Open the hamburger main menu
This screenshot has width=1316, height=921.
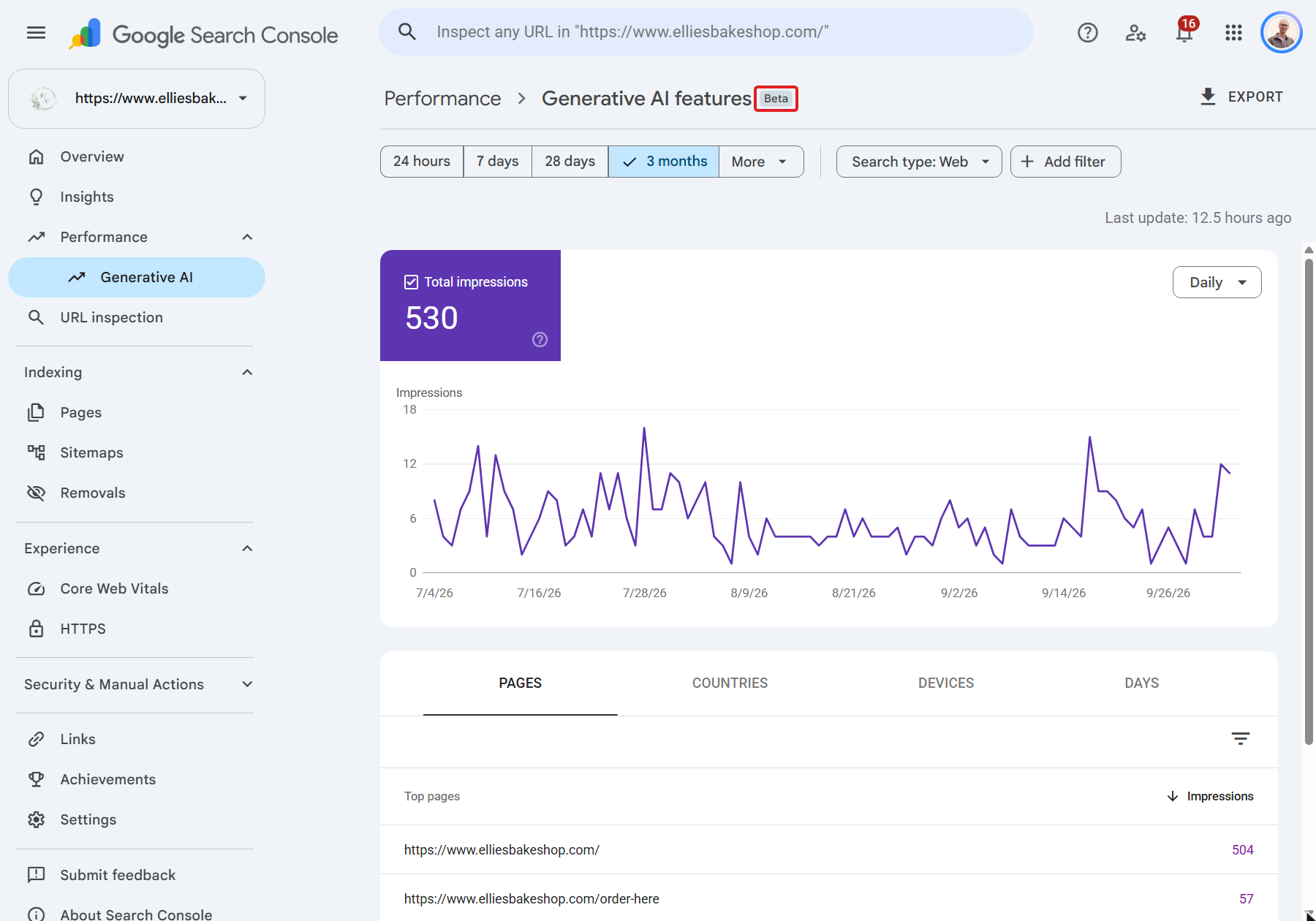tap(36, 32)
